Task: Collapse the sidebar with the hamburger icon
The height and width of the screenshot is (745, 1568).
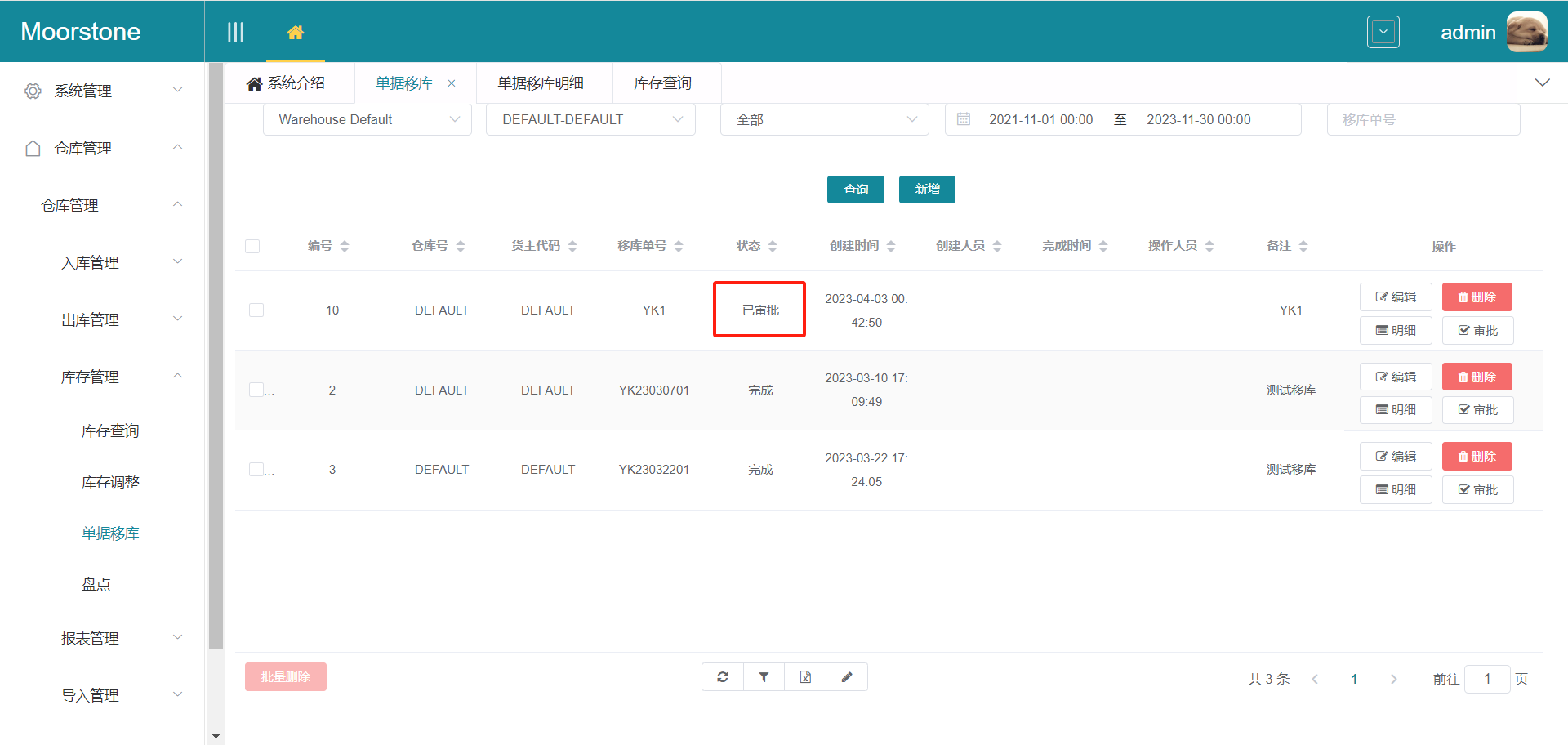Action: coord(235,31)
